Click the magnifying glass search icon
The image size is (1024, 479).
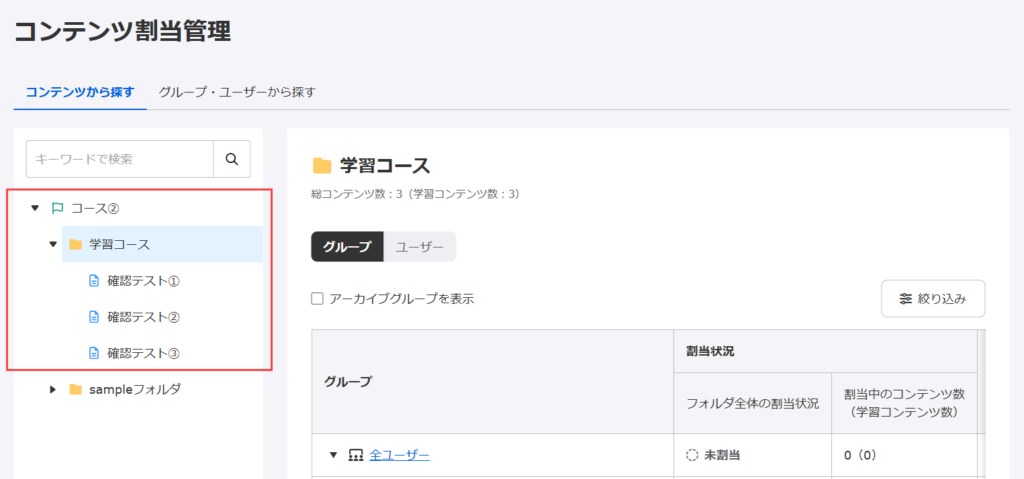coord(232,159)
